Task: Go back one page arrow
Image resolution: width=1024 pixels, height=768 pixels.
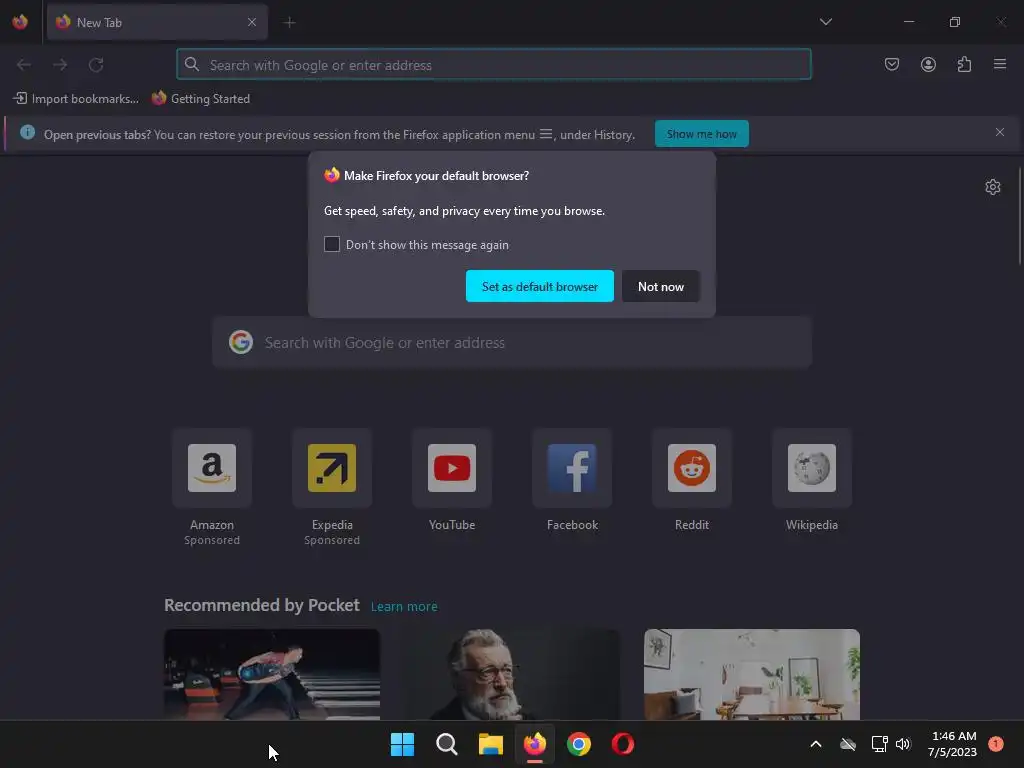Action: [x=24, y=65]
